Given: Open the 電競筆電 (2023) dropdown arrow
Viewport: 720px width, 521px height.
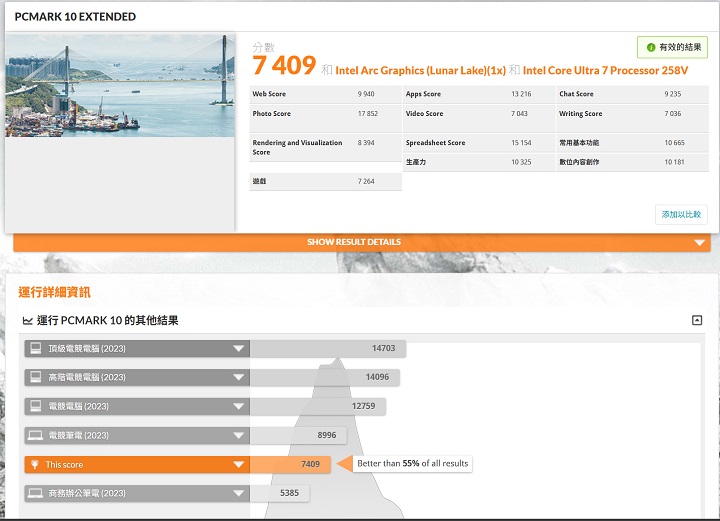Looking at the screenshot, I should tap(238, 436).
